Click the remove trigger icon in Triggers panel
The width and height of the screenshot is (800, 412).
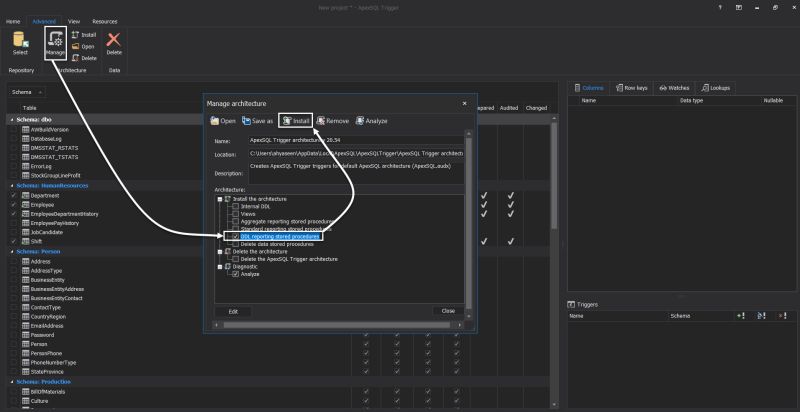[x=782, y=316]
